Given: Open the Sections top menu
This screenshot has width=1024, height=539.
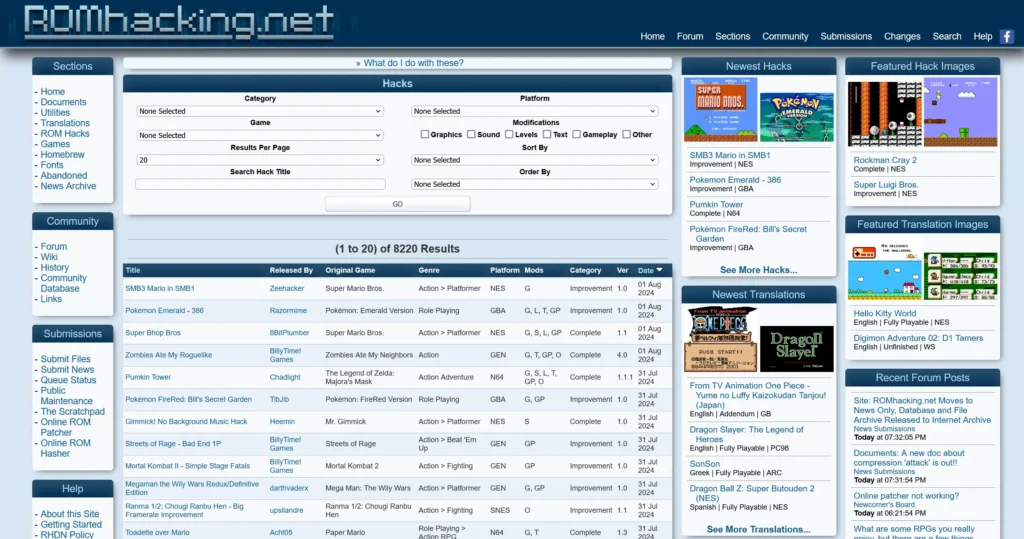Looking at the screenshot, I should pyautogui.click(x=732, y=37).
